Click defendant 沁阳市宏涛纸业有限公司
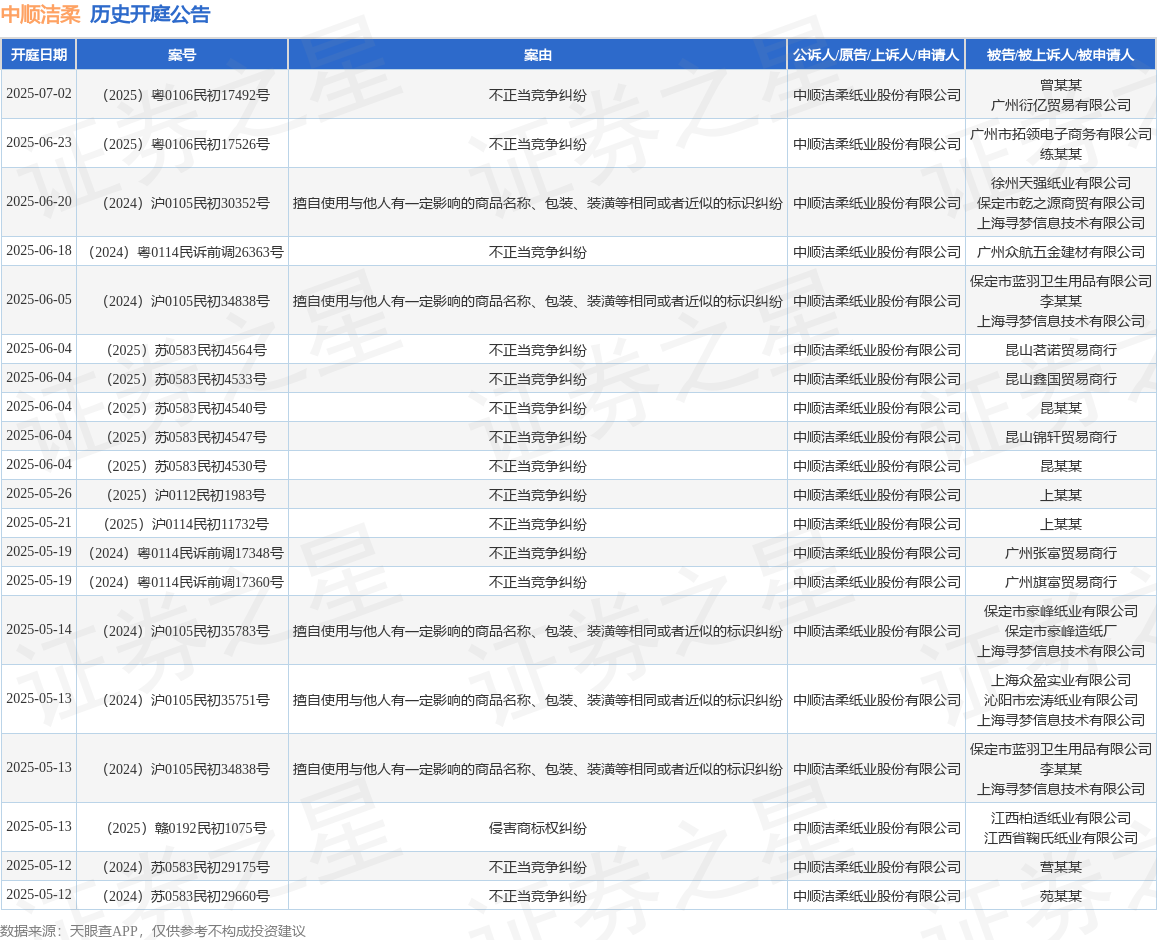Viewport: 1157px width, 940px height. point(1060,699)
